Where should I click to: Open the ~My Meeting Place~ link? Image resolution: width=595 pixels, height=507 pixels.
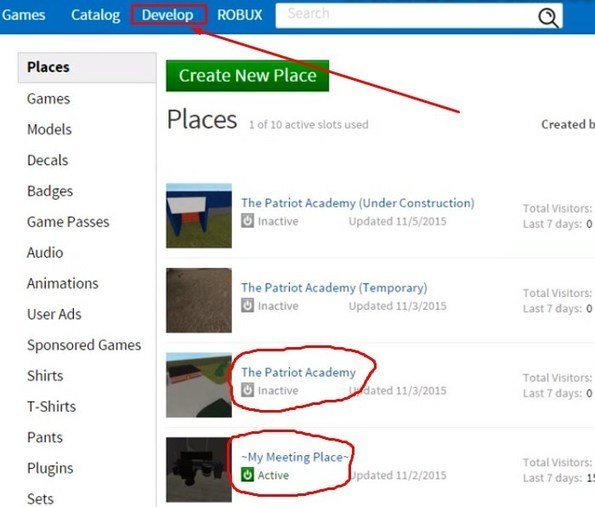tap(295, 457)
